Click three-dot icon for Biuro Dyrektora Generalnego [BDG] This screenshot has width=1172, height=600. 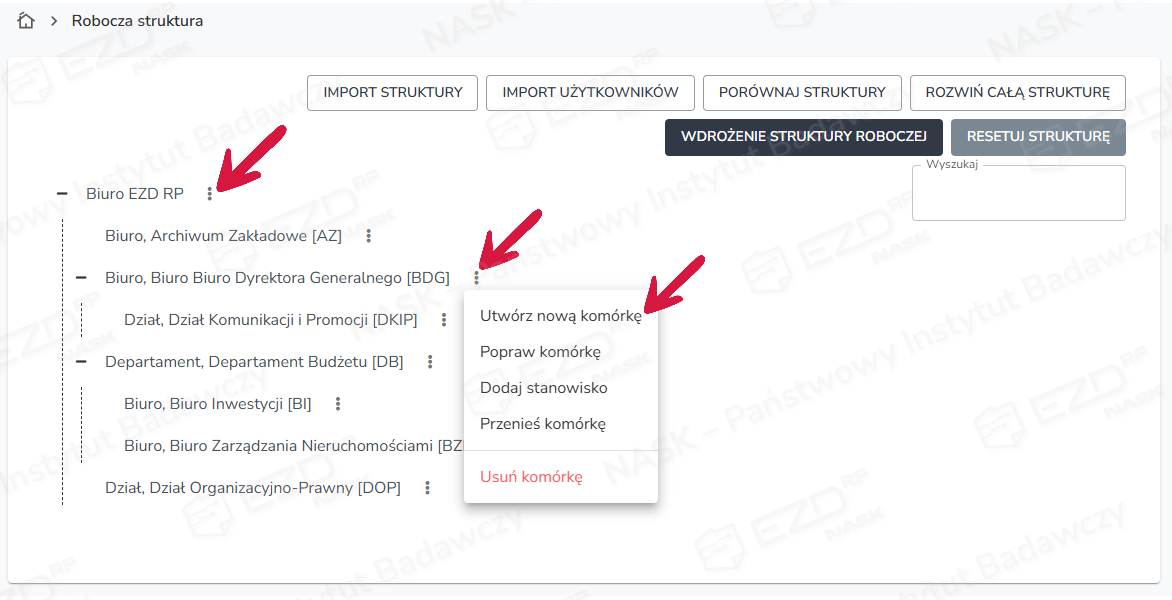point(476,278)
